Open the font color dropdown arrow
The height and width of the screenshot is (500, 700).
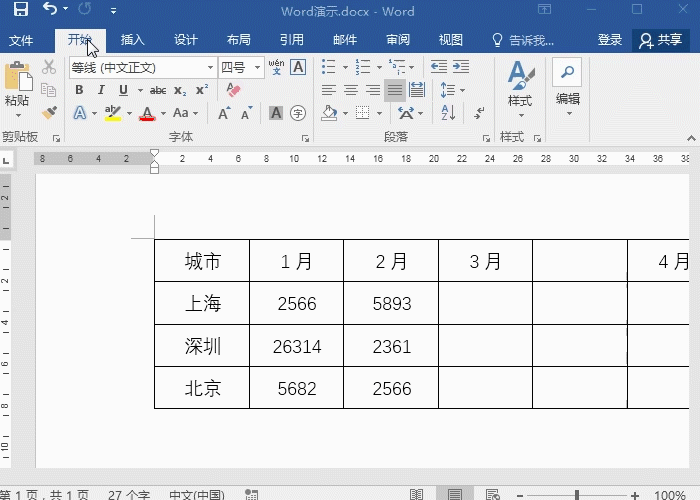point(163,113)
